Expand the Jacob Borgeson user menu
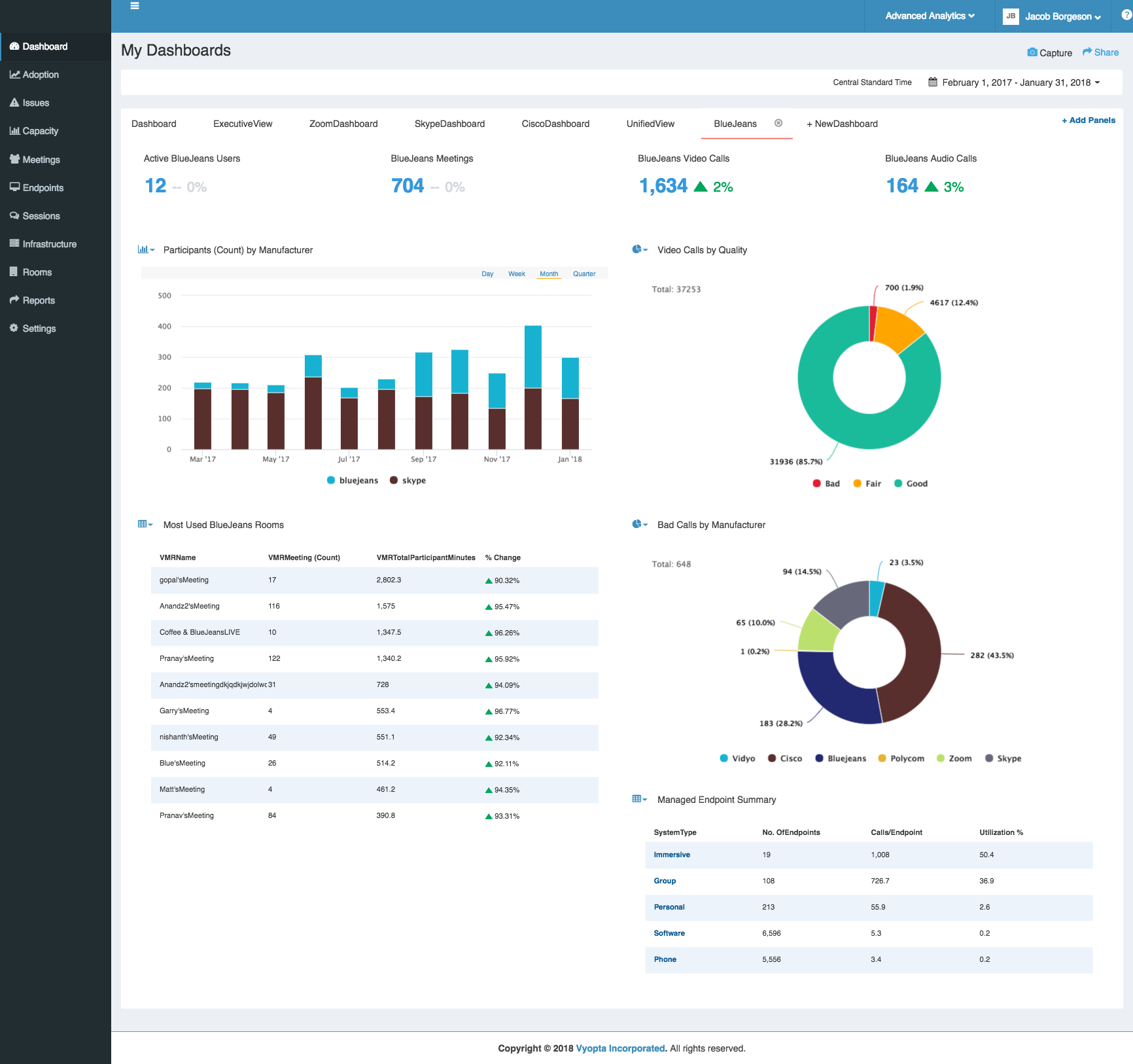1133x1064 pixels. pyautogui.click(x=1062, y=16)
